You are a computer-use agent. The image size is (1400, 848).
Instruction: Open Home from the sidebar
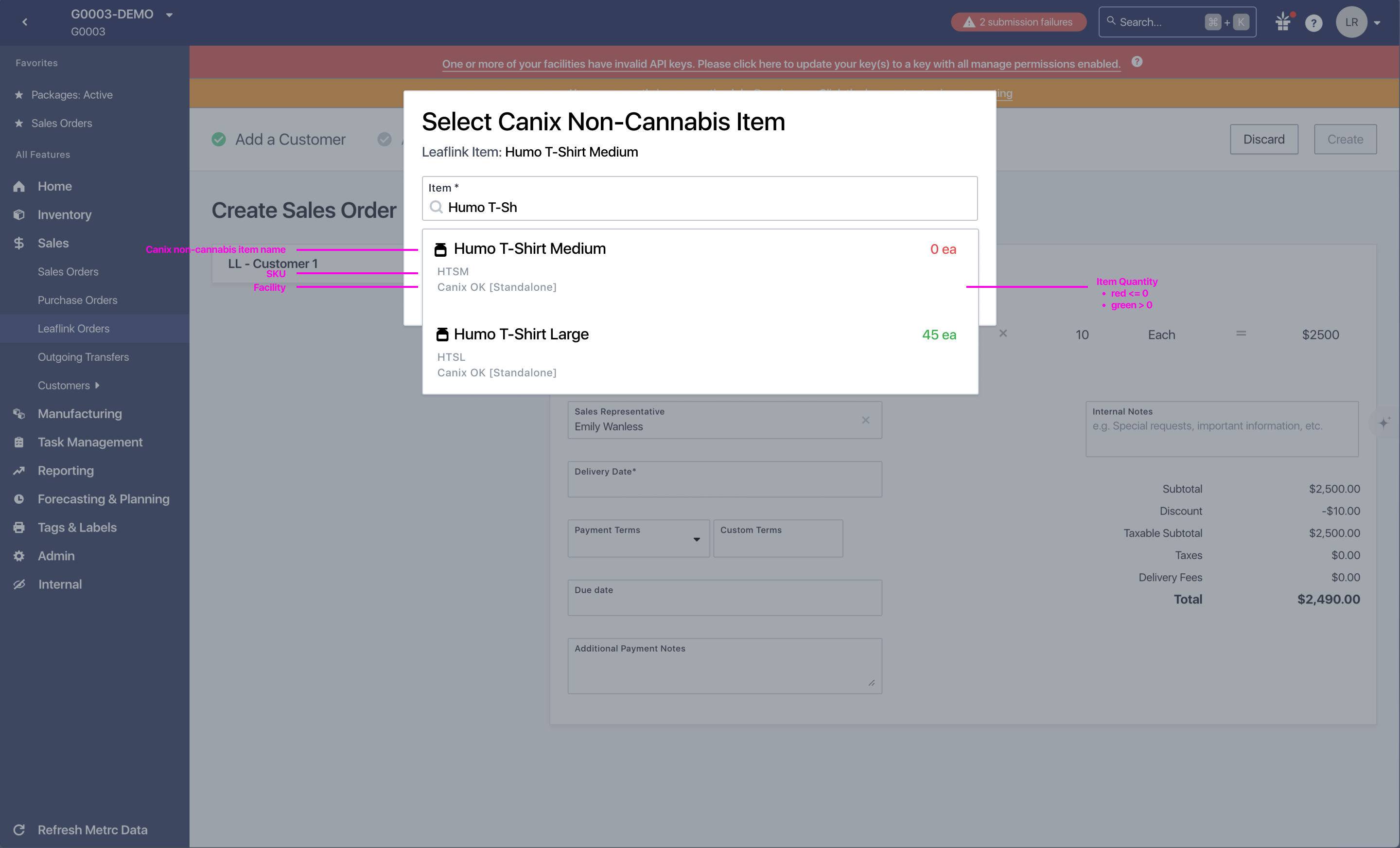(x=54, y=186)
